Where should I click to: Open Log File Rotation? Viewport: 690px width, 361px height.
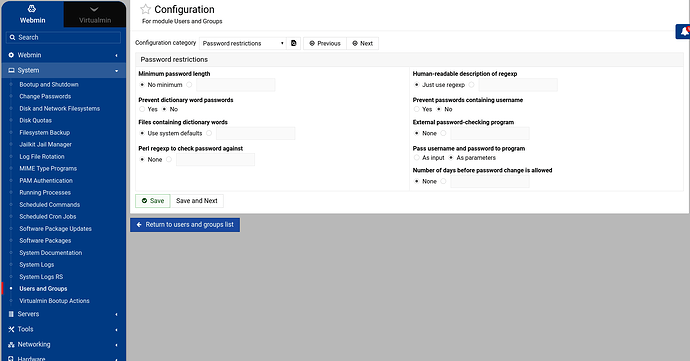point(42,156)
